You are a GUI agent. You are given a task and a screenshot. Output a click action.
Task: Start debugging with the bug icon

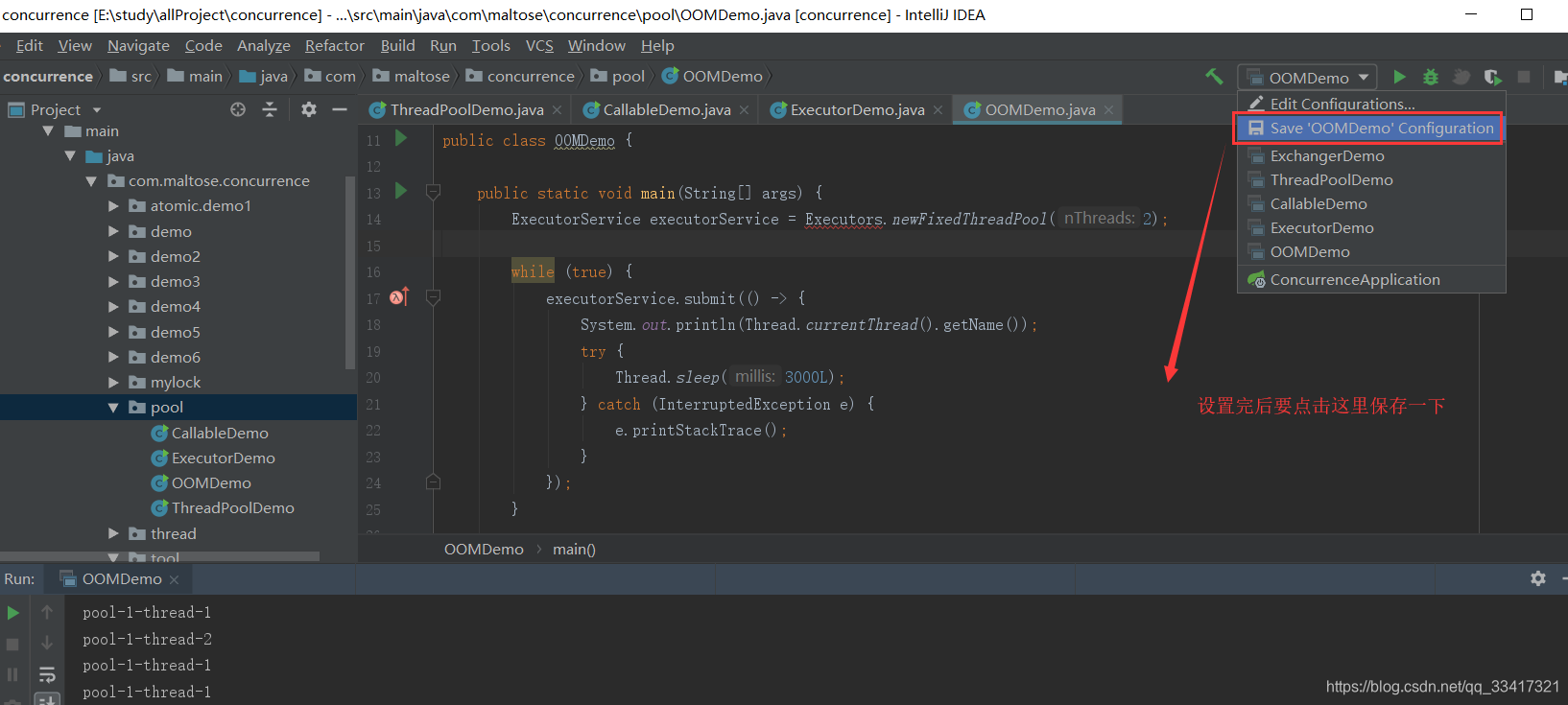click(x=1430, y=77)
